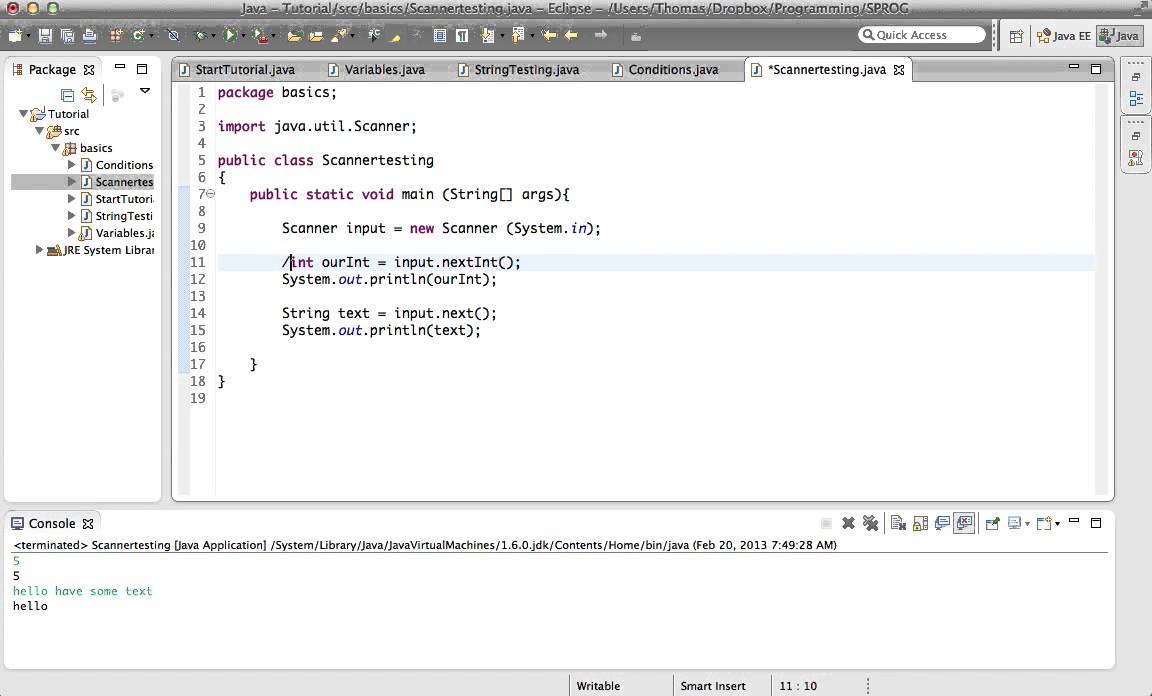The height and width of the screenshot is (696, 1152).
Task: Open the Run dropdown arrow
Action: click(x=243, y=35)
